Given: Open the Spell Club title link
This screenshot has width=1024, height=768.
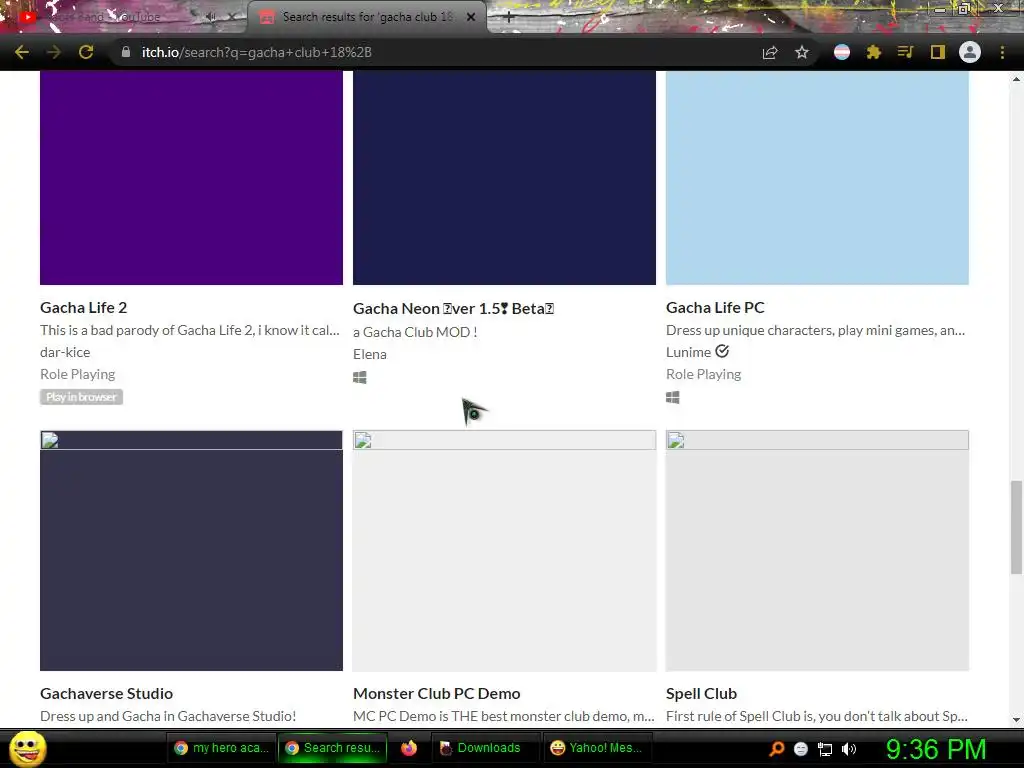Looking at the screenshot, I should click(701, 694).
